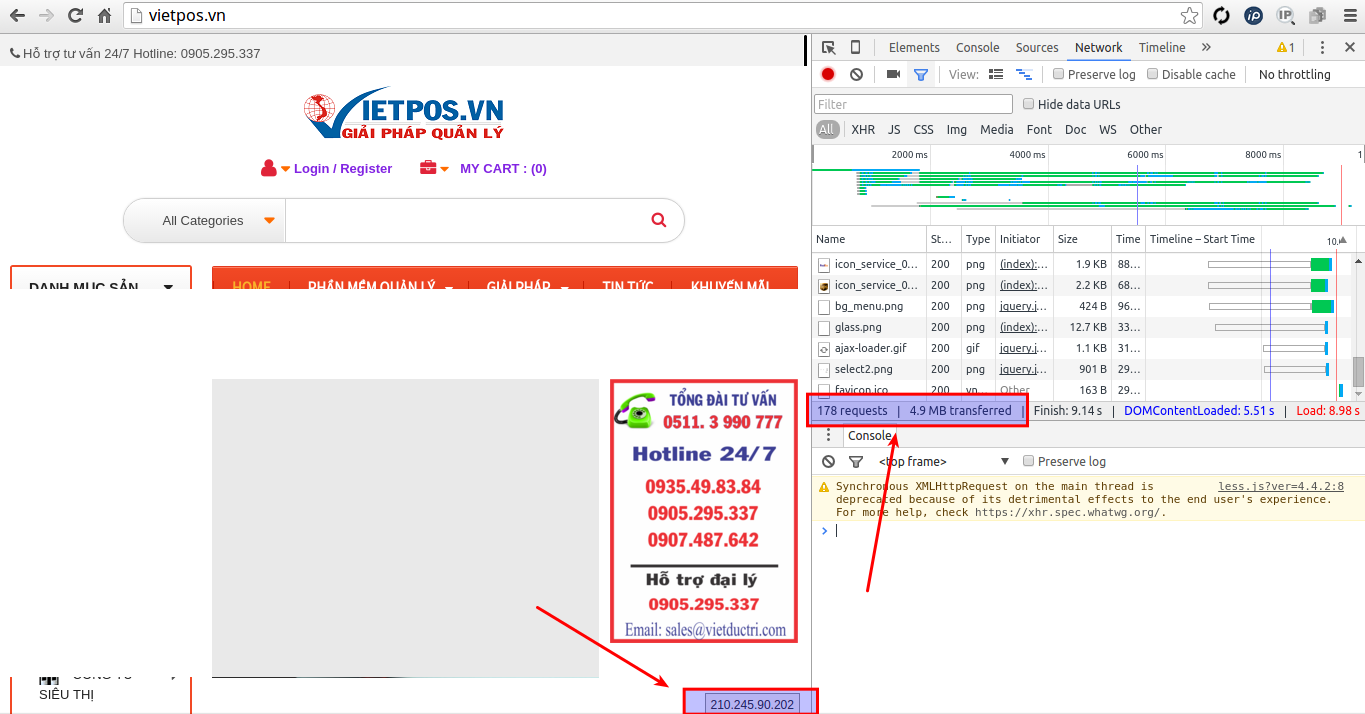
Task: Activate the inspect element picker in DevTools
Action: pyautogui.click(x=829, y=48)
